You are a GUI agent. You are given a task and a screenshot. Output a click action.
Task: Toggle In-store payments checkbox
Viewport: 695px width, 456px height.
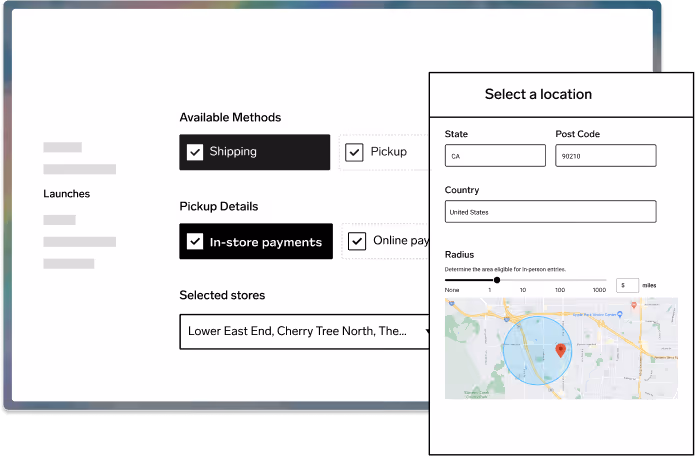click(195, 242)
